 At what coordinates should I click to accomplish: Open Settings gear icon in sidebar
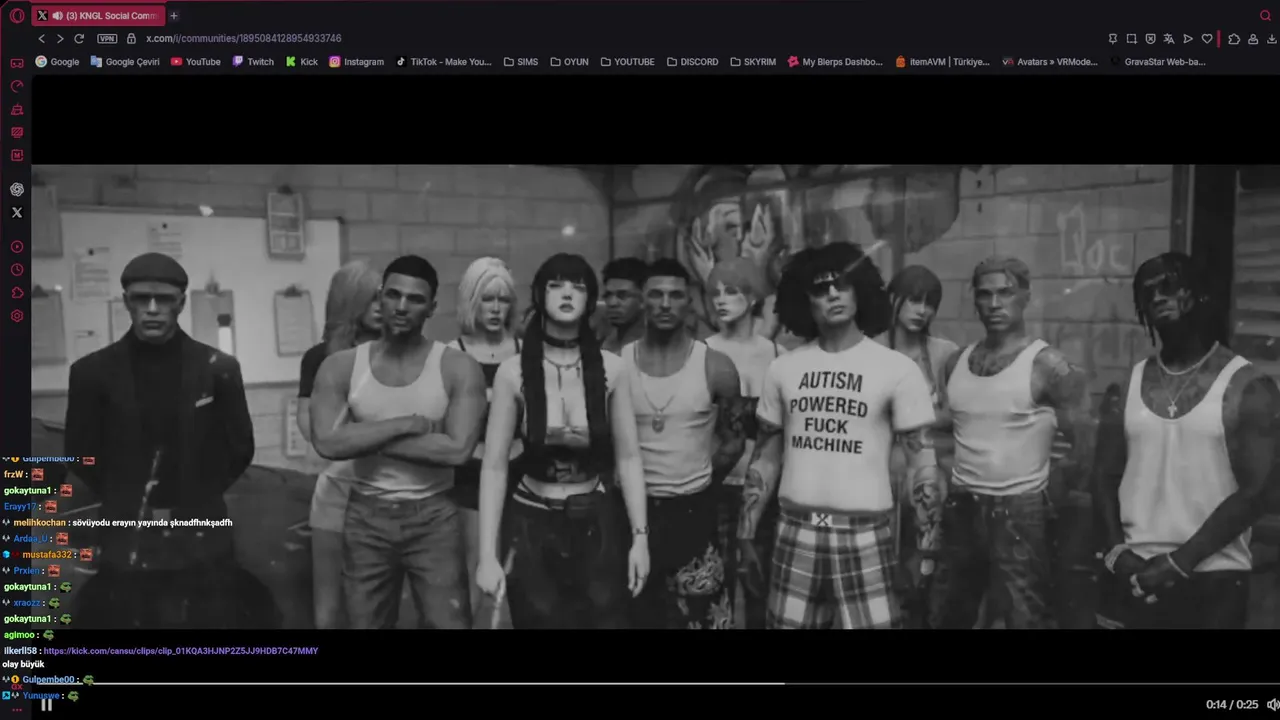coord(17,316)
